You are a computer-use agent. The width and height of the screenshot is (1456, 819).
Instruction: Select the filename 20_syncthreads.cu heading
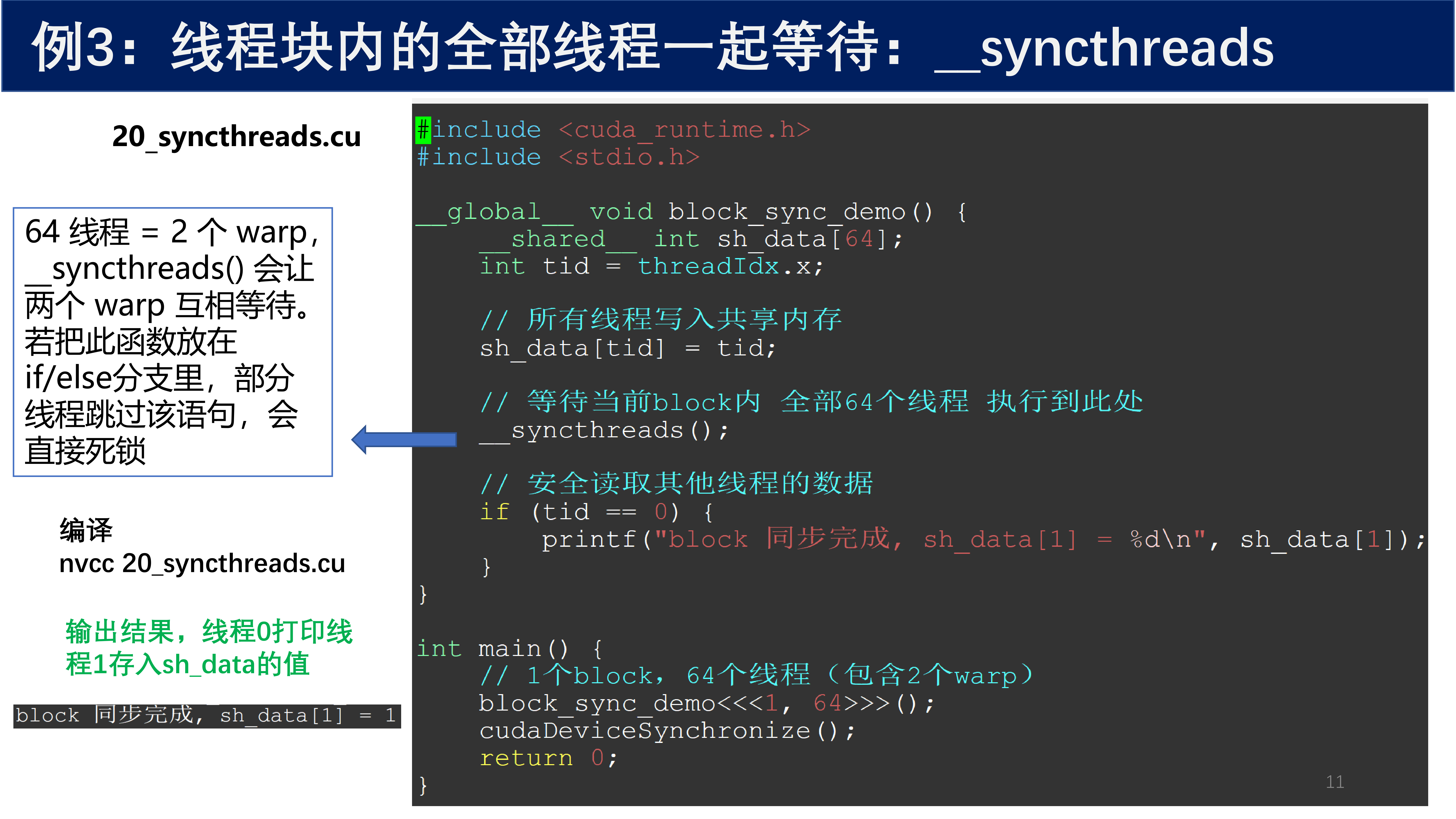click(236, 137)
